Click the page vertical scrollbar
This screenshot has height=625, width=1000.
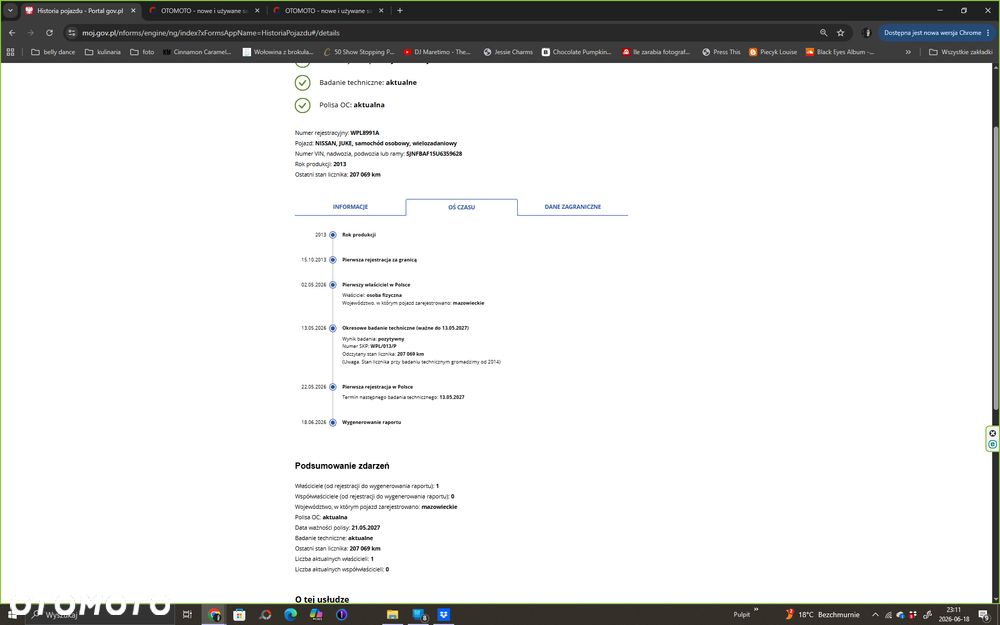click(x=996, y=268)
